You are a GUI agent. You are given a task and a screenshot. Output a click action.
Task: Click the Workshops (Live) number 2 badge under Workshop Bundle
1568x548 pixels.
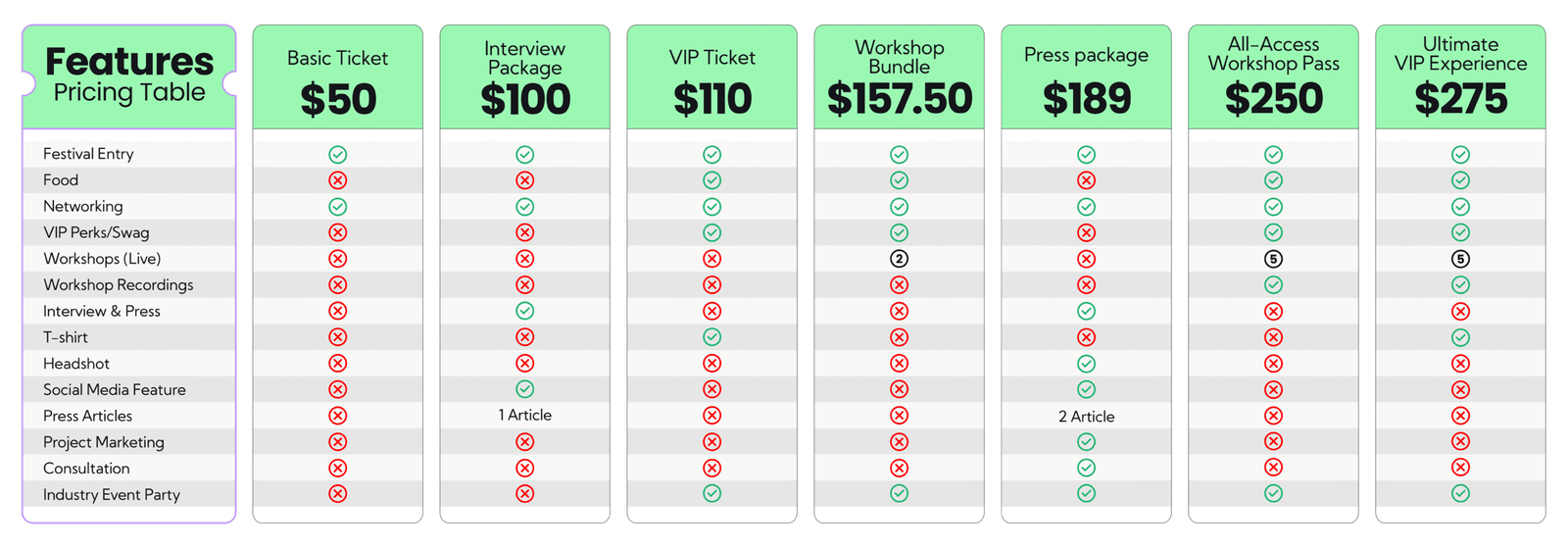pos(899,259)
